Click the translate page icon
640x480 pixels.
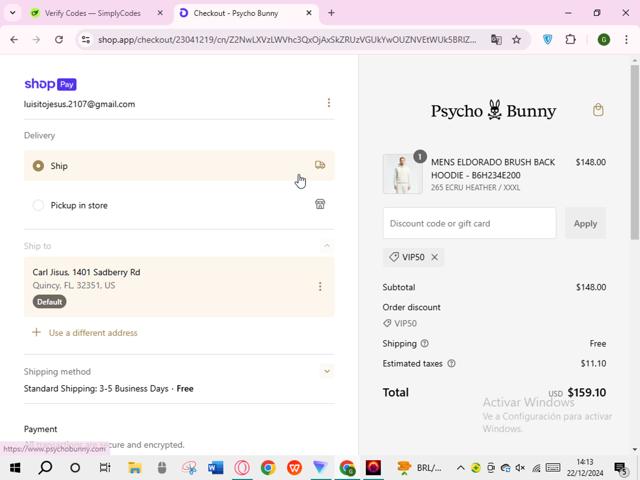pyautogui.click(x=496, y=40)
